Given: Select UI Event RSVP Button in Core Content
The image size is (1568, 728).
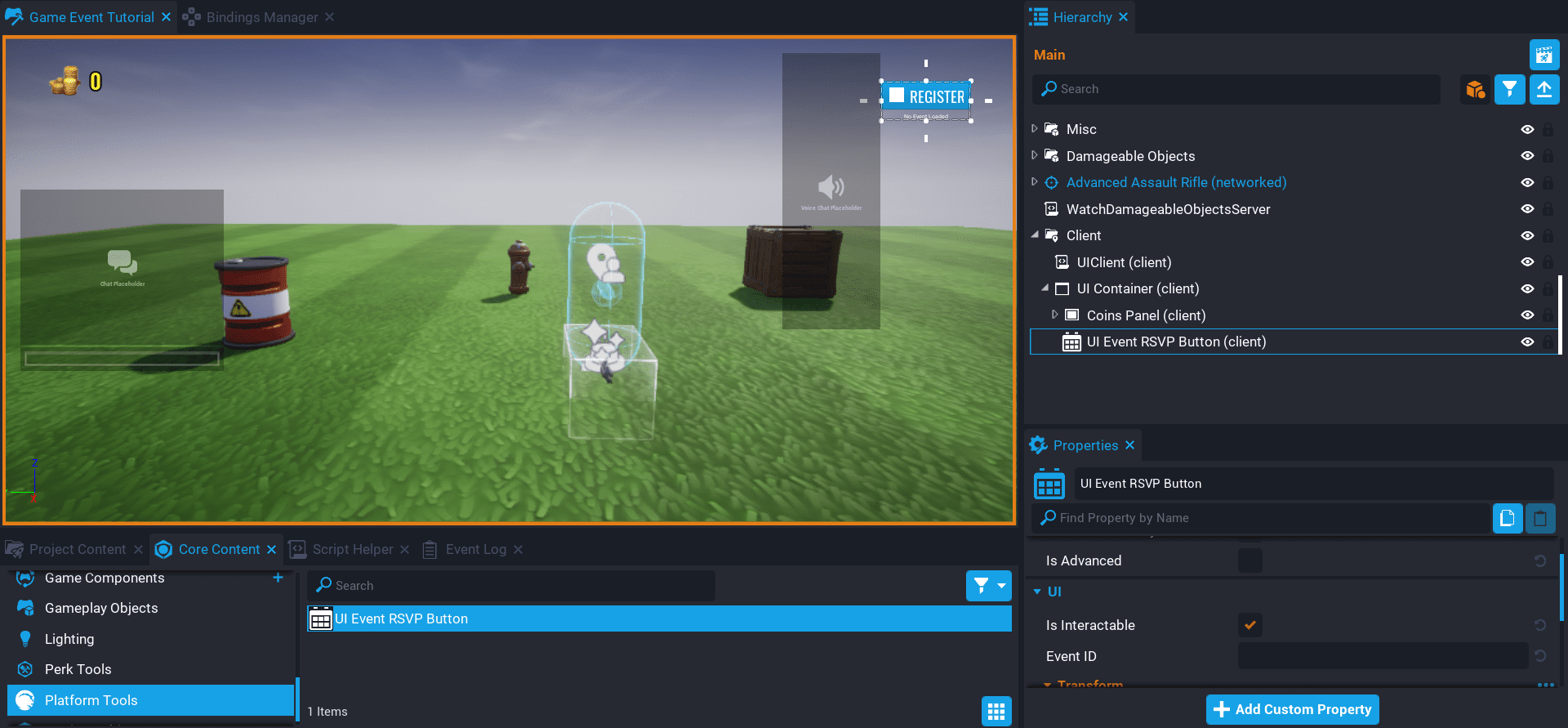Looking at the screenshot, I should [658, 619].
